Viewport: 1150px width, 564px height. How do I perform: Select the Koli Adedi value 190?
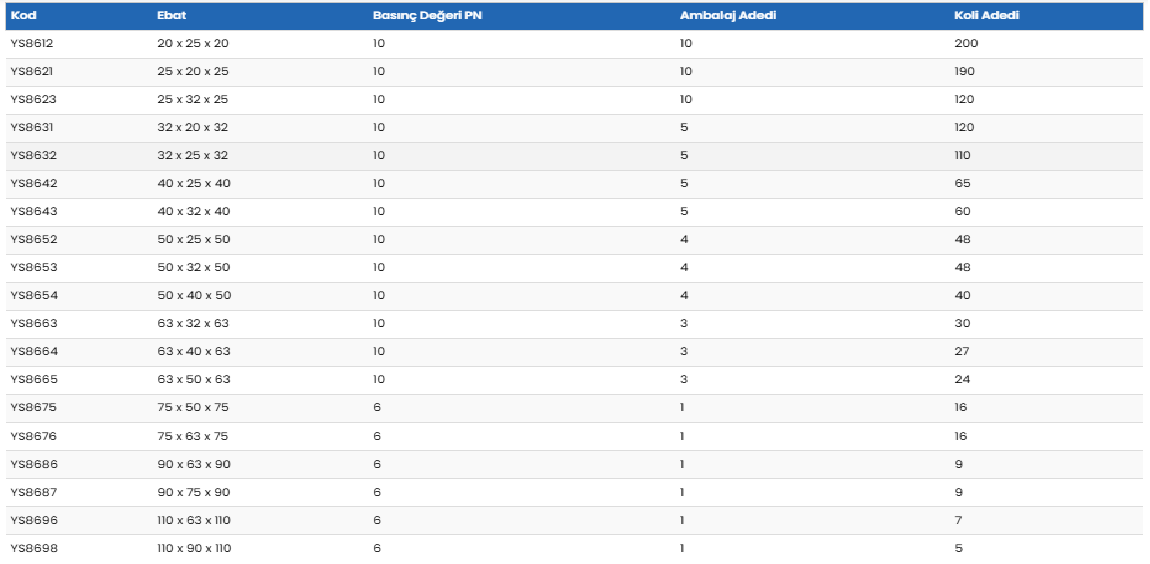click(x=965, y=72)
